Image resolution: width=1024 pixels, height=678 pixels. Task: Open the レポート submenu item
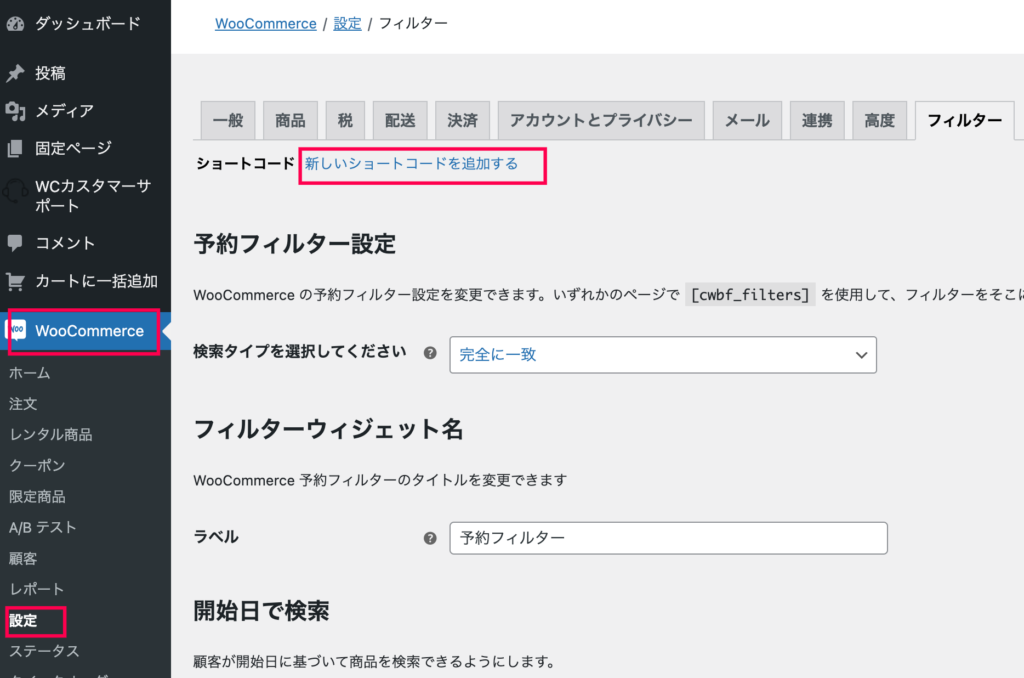[x=37, y=589]
